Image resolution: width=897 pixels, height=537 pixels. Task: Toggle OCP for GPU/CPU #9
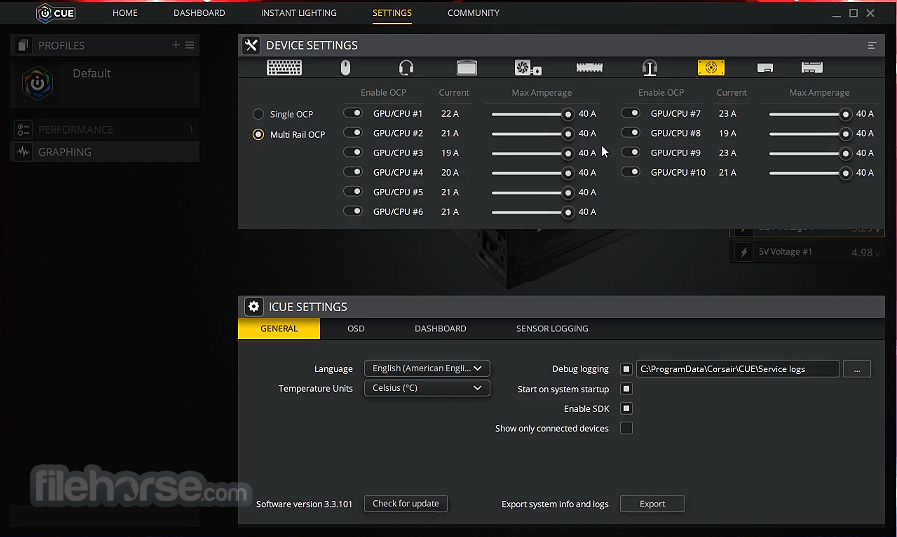[x=630, y=152]
